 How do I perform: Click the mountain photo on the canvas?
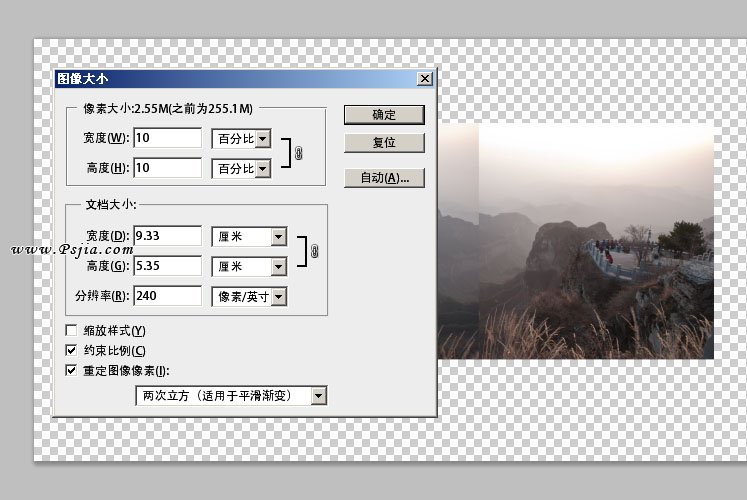click(575, 242)
